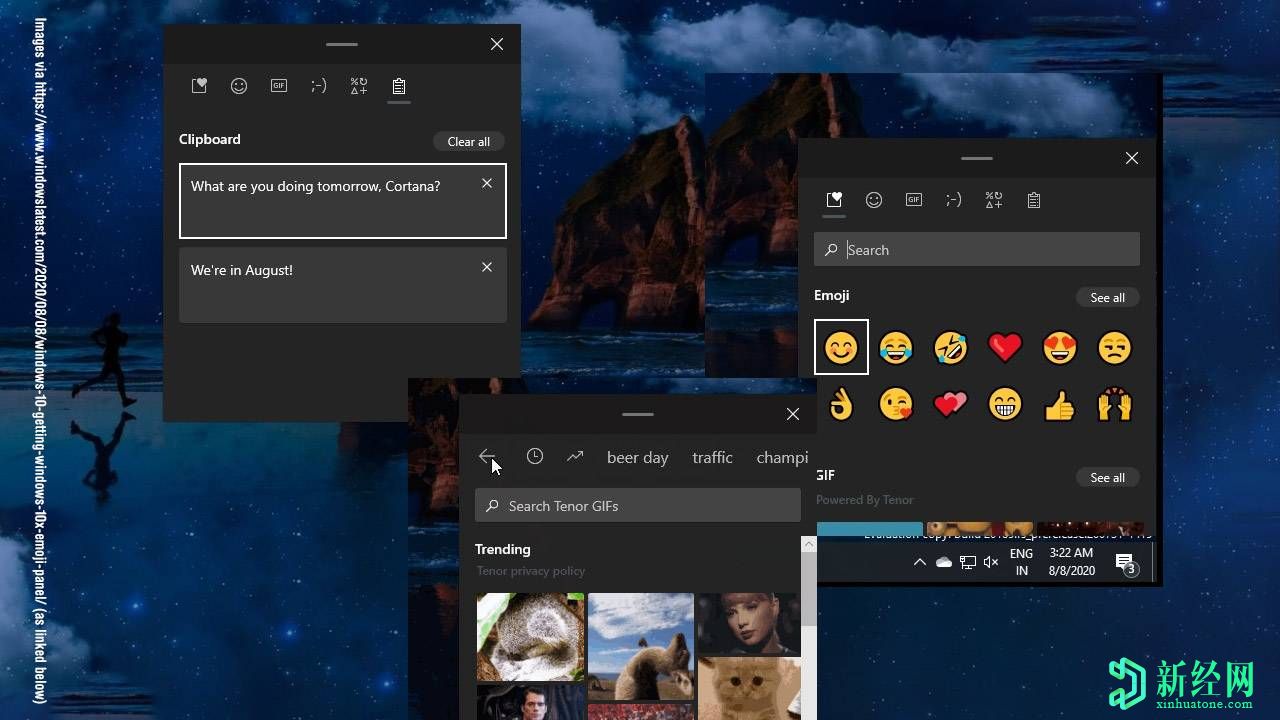The height and width of the screenshot is (720, 1280).
Task: Select the 'traffic' trending tag
Action: [712, 457]
